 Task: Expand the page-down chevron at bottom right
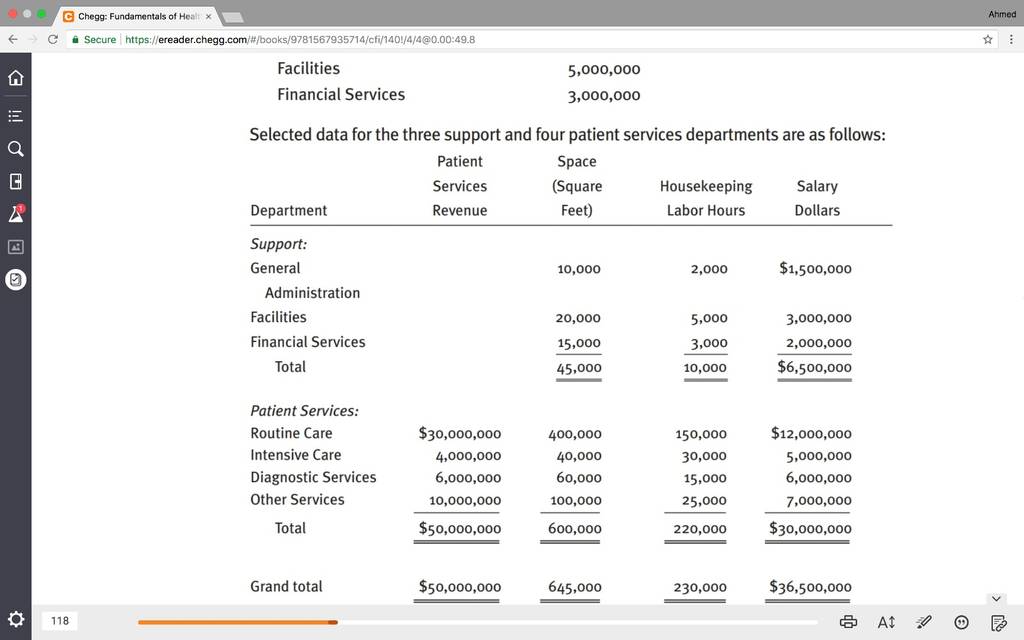coord(996,598)
